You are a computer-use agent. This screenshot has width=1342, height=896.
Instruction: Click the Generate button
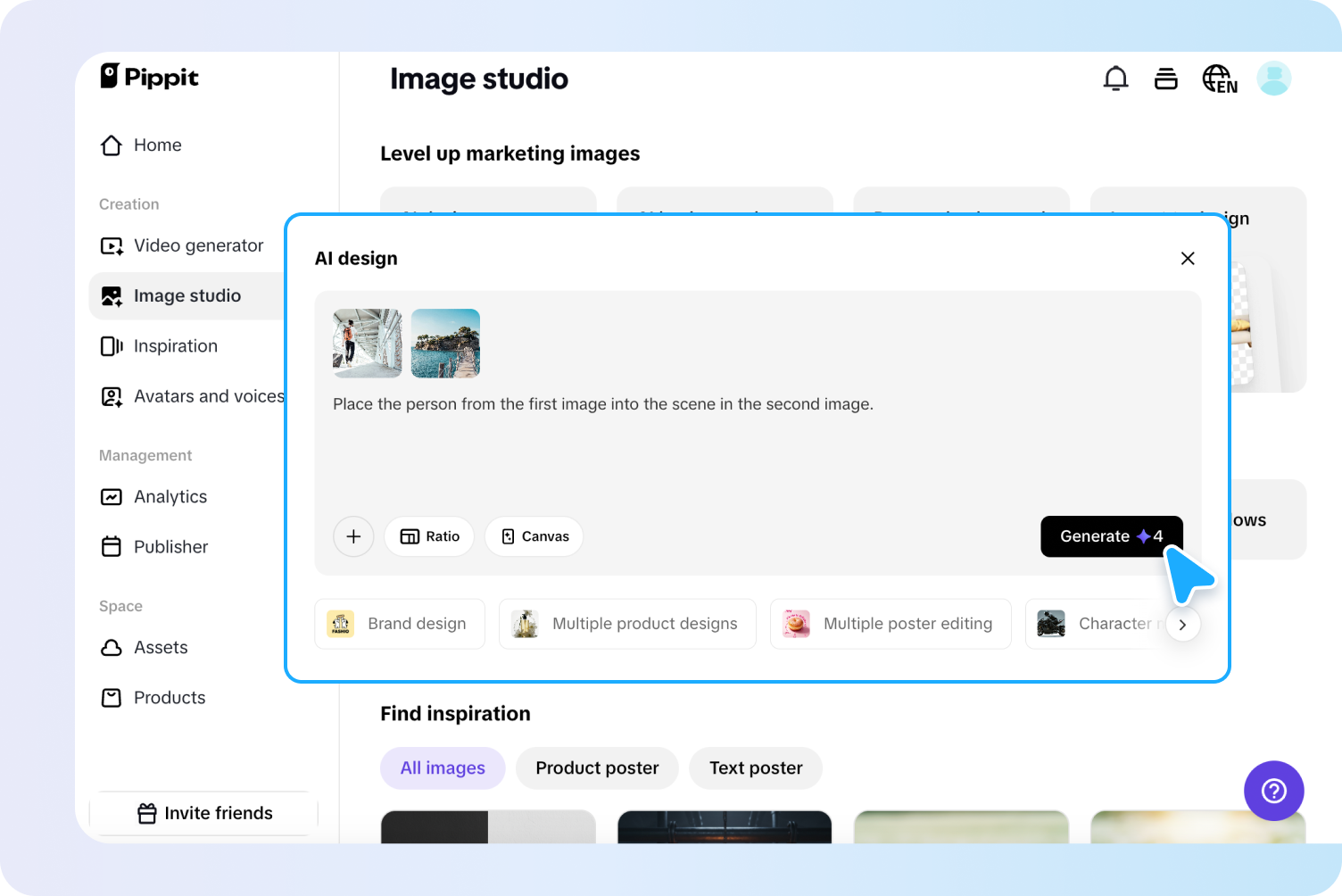coord(1111,536)
